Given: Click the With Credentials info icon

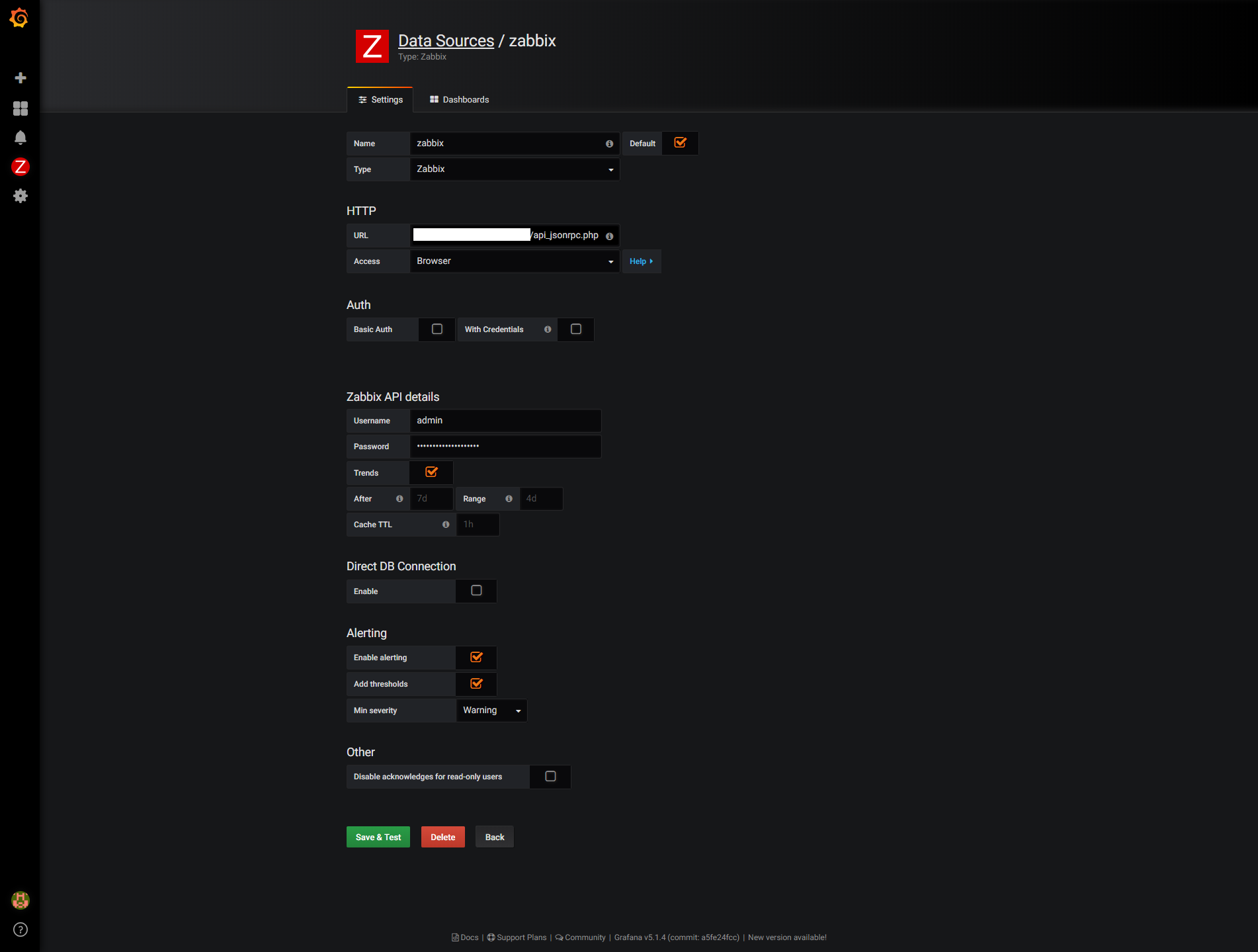Looking at the screenshot, I should (548, 329).
